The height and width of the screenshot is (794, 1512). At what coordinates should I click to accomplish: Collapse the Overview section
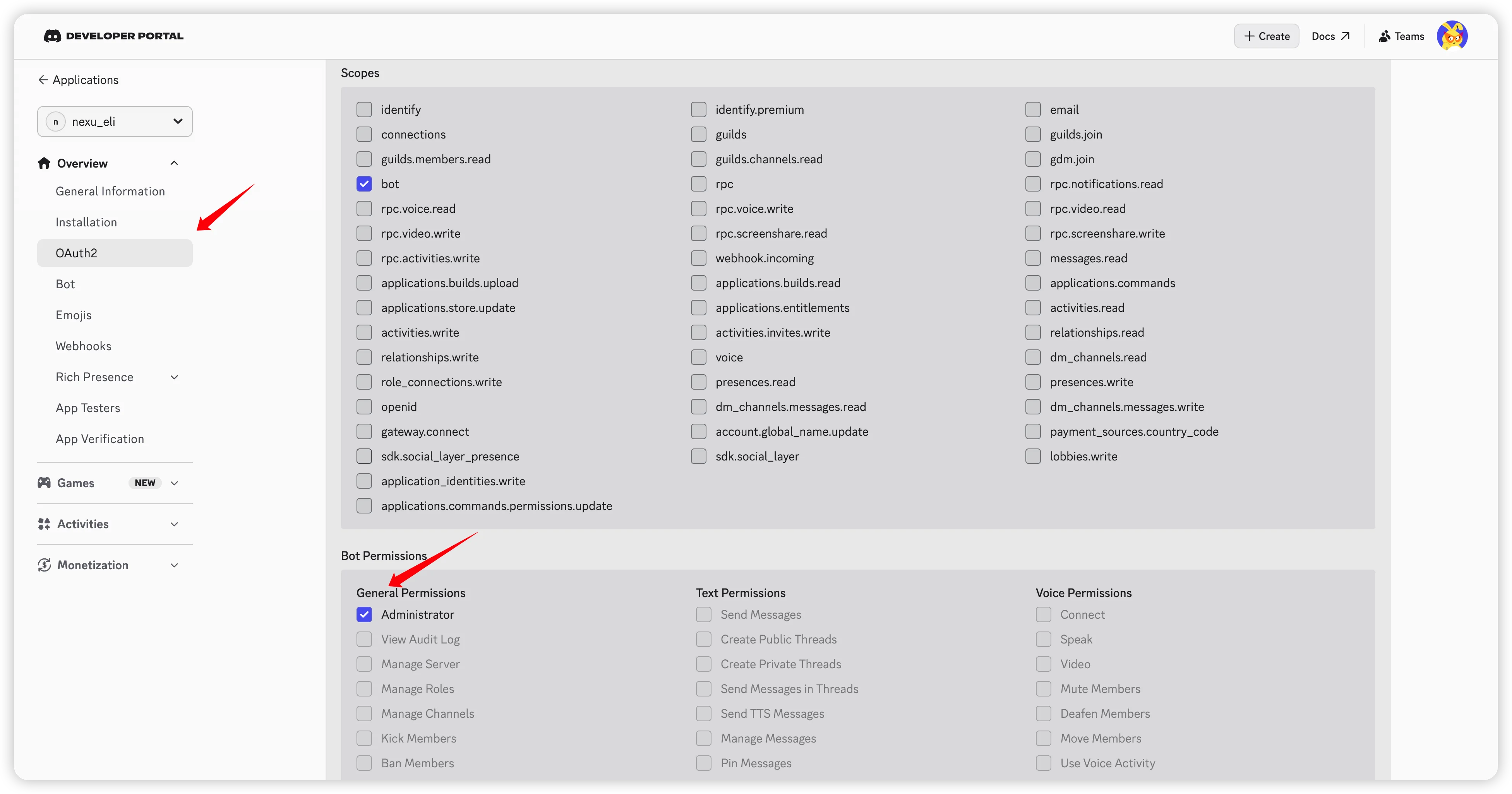click(x=174, y=163)
